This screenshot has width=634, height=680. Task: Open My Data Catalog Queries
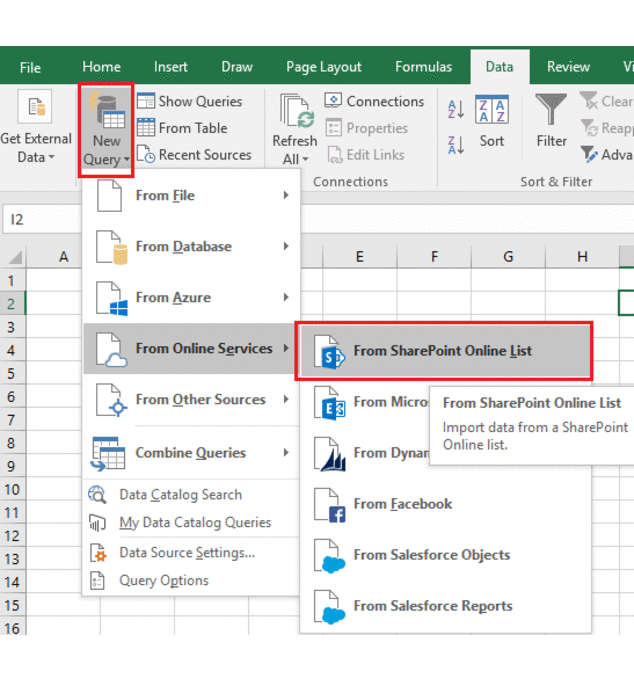pos(191,523)
